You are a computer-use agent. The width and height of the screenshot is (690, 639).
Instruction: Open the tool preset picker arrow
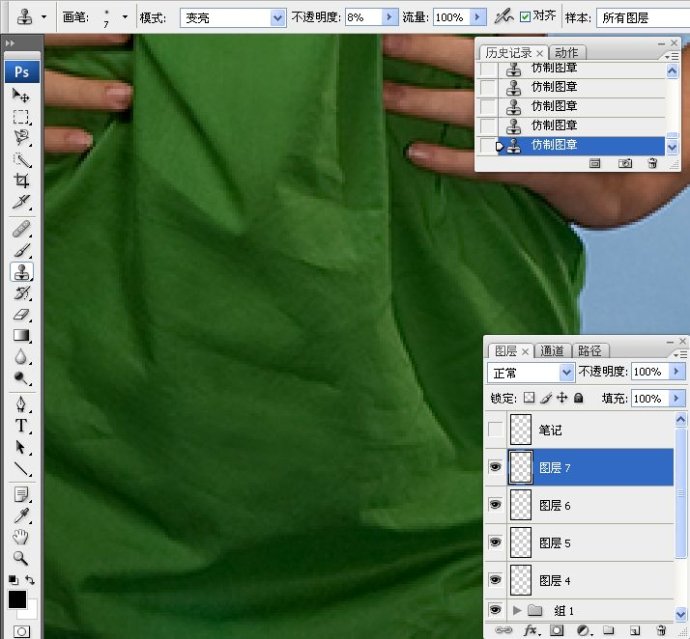pyautogui.click(x=44, y=17)
